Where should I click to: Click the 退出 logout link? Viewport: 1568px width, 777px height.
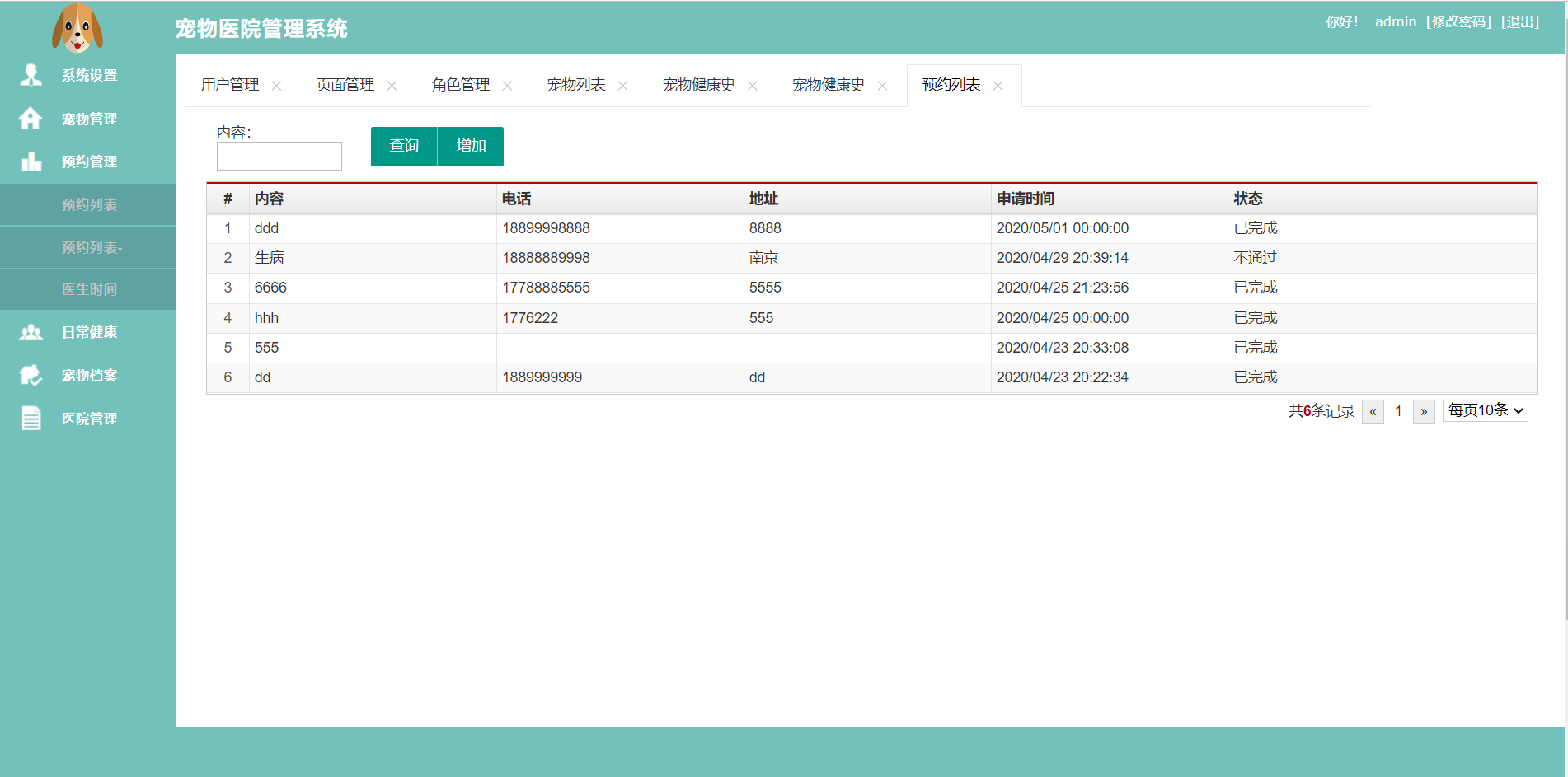coord(1520,22)
